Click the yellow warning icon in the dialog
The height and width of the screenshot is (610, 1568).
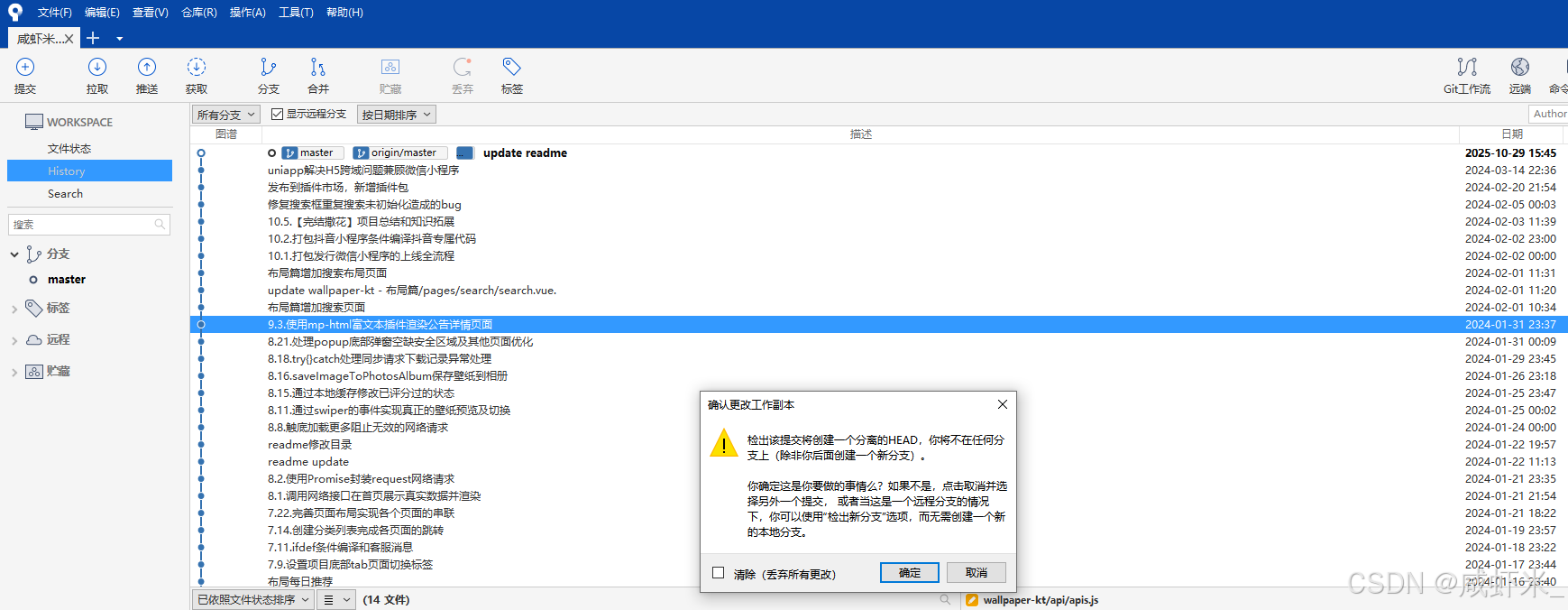723,443
